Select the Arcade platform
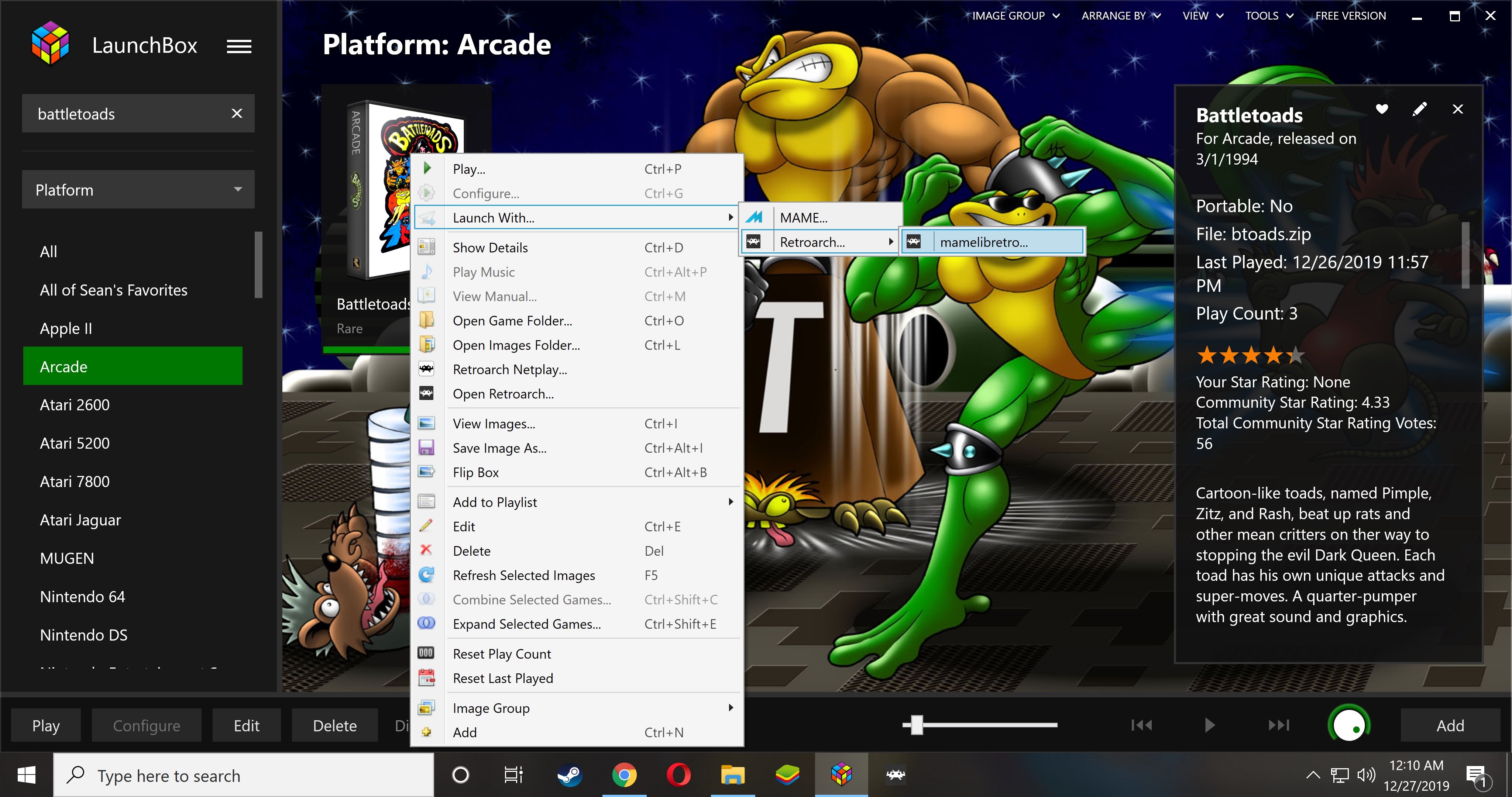 [133, 366]
